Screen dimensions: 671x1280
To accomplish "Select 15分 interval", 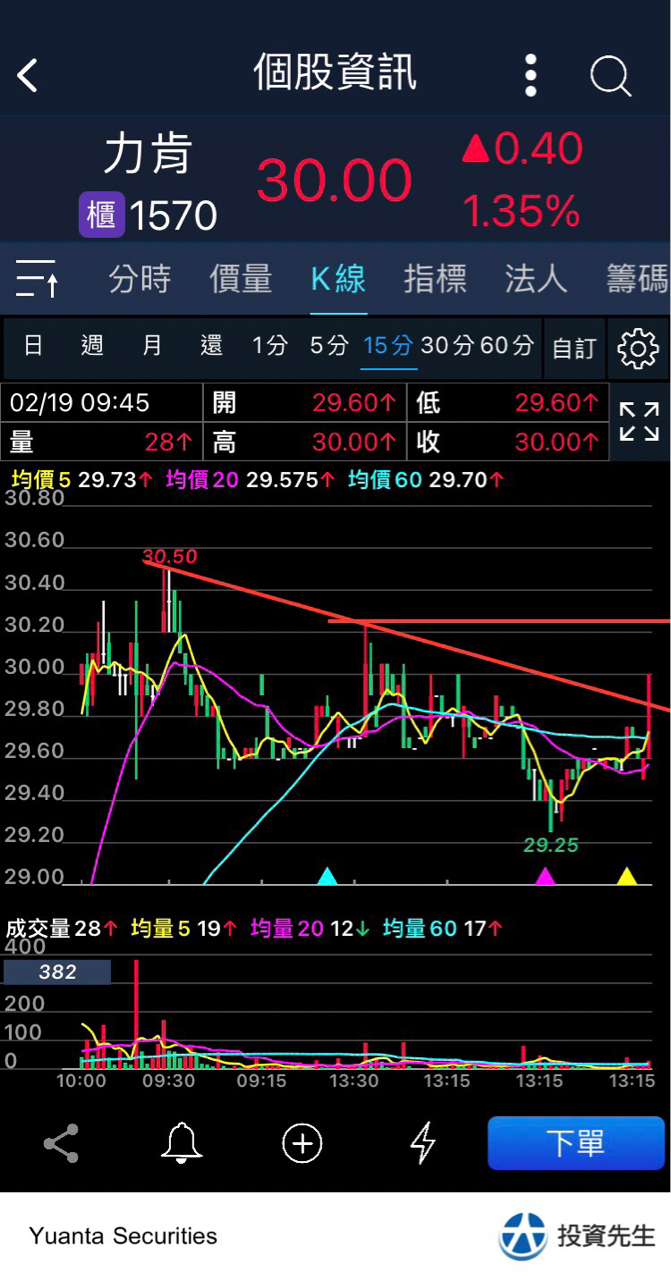I will 388,347.
